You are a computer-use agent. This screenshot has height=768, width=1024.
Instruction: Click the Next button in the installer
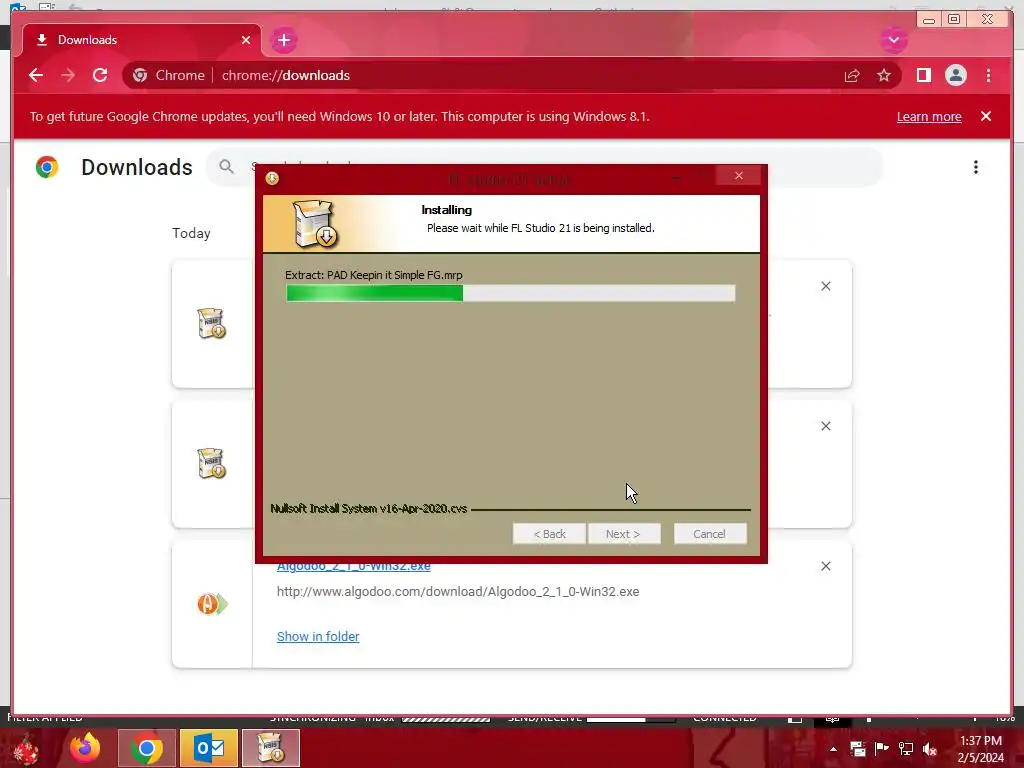(624, 534)
